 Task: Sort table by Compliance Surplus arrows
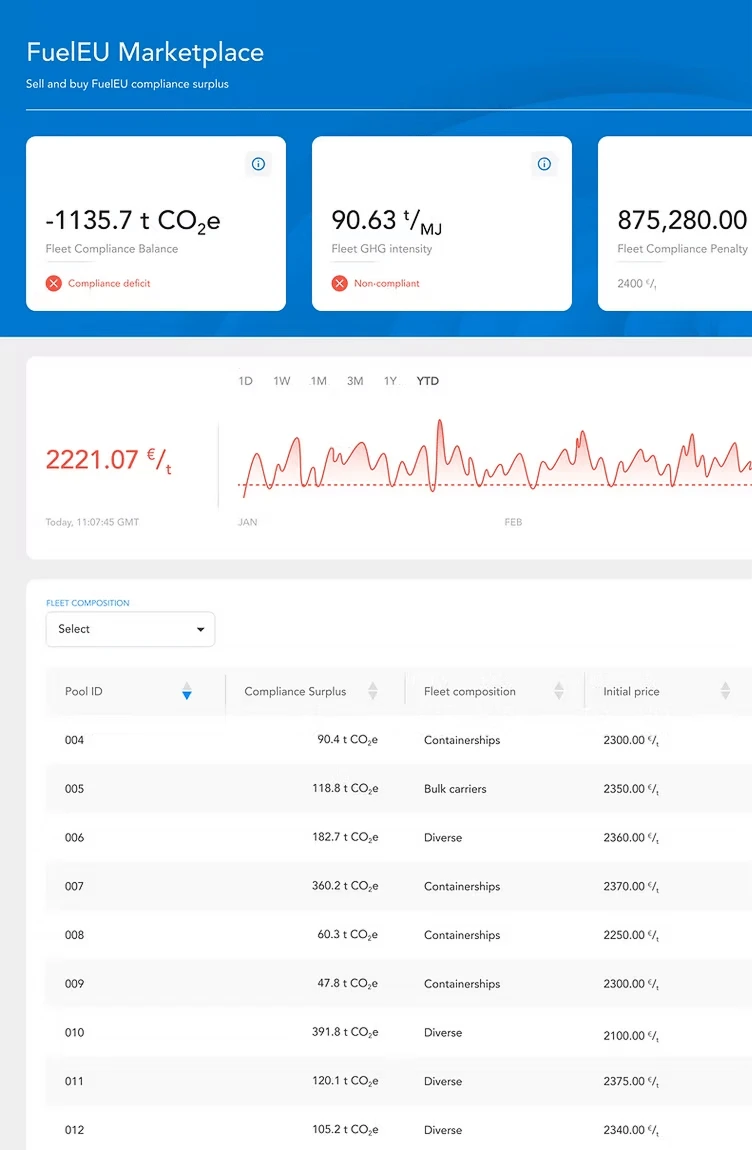point(373,691)
